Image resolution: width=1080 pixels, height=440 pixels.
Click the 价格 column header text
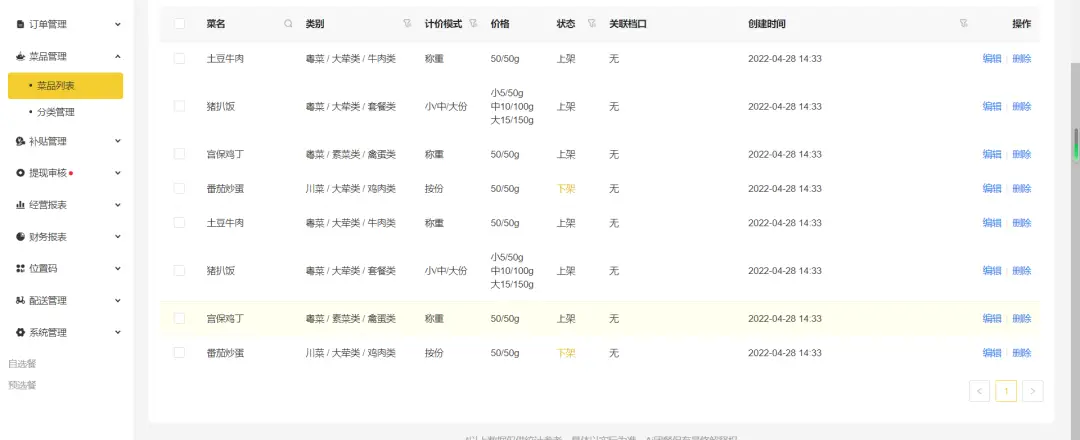[500, 24]
